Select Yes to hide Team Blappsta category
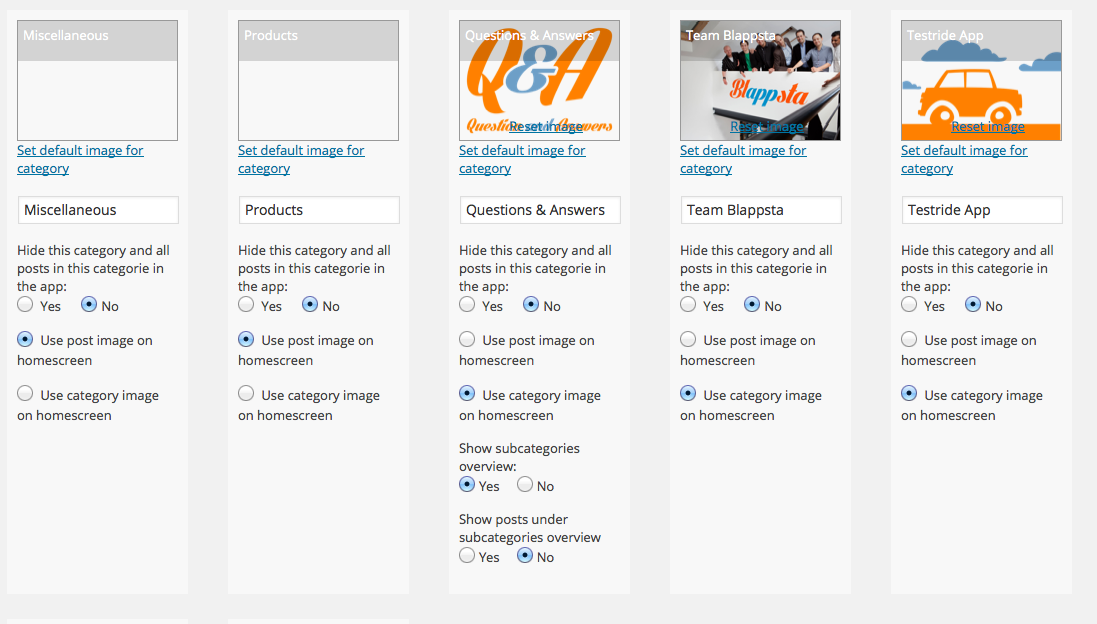This screenshot has width=1097, height=624. coord(688,304)
